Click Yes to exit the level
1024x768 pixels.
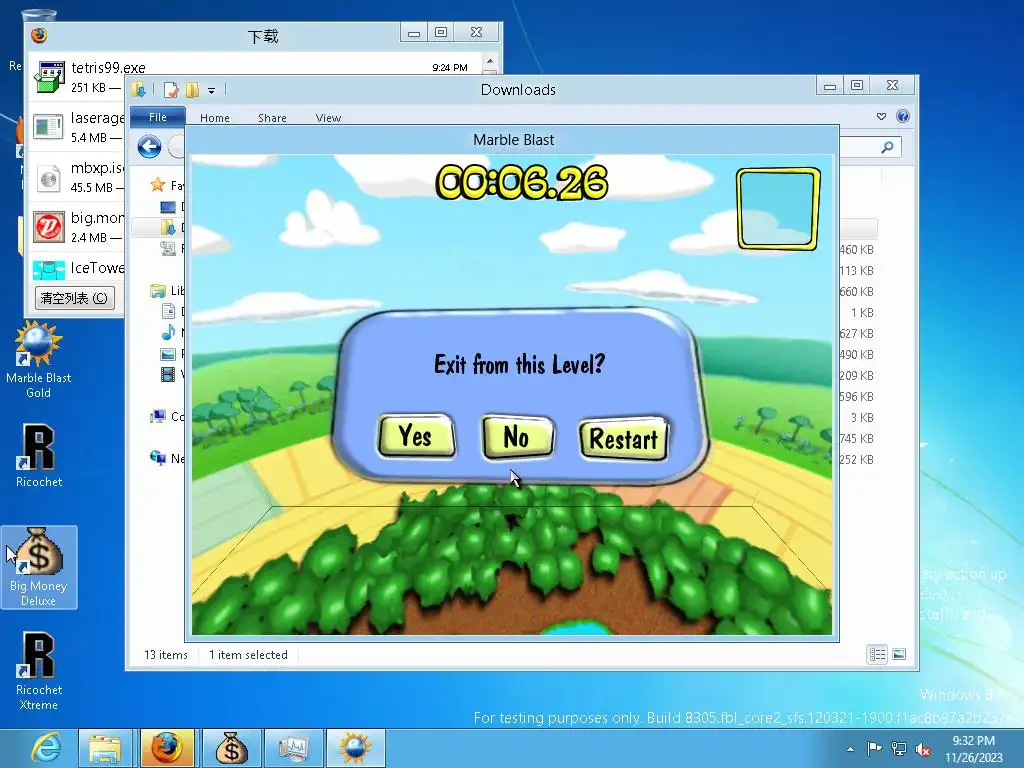click(x=417, y=436)
